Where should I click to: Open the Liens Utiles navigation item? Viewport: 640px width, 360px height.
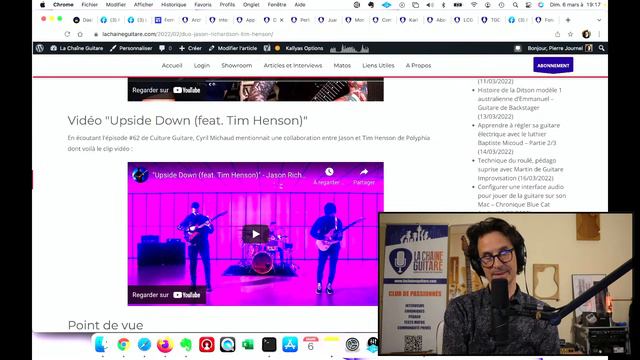pyautogui.click(x=378, y=65)
